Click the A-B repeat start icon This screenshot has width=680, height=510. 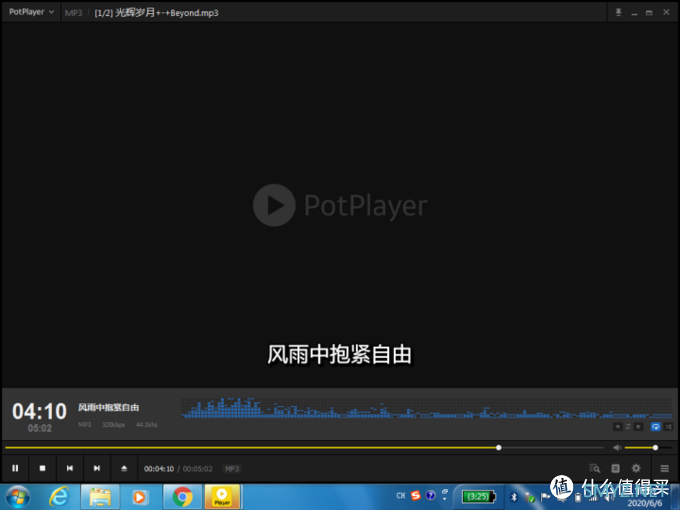coord(618,427)
